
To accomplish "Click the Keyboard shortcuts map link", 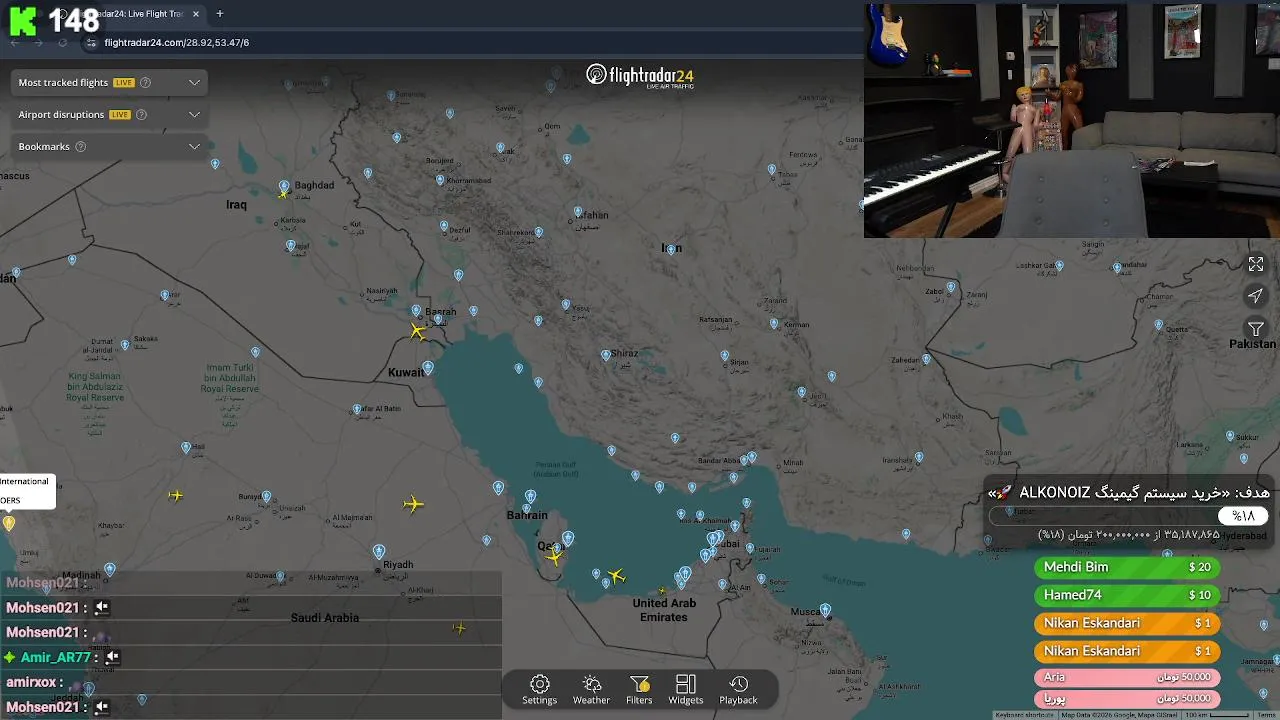I will click(x=1024, y=715).
